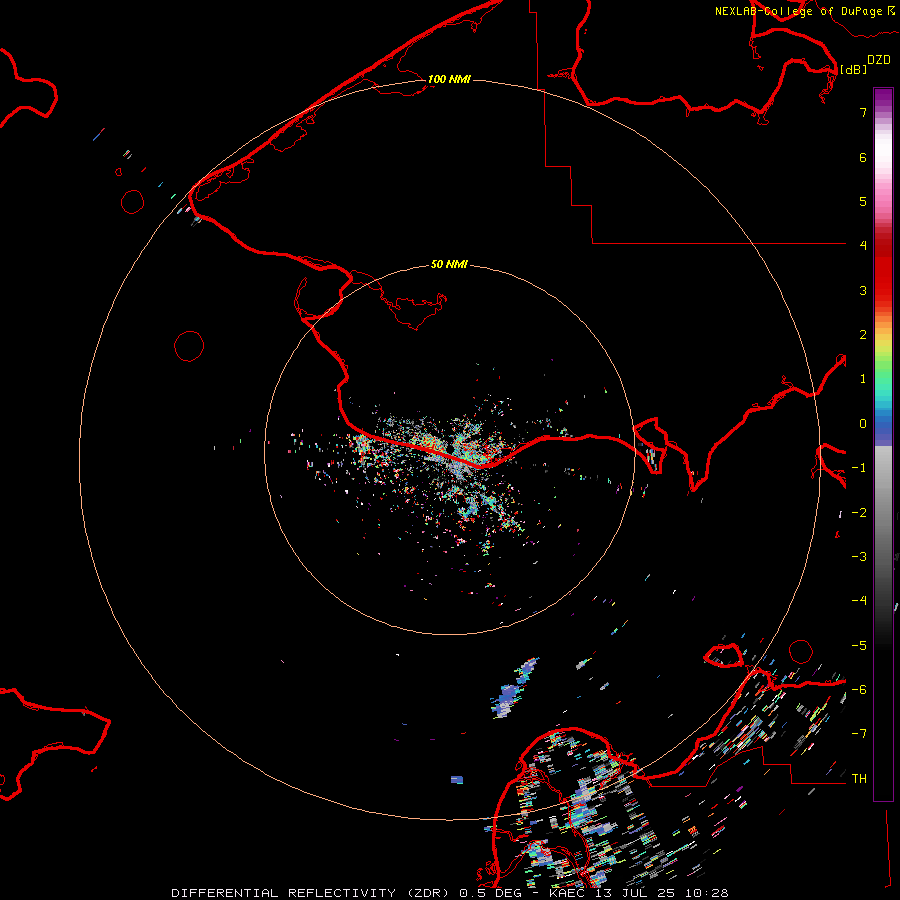The image size is (900, 900).
Task: Click the 5 value on the color scale
Action: point(863,201)
